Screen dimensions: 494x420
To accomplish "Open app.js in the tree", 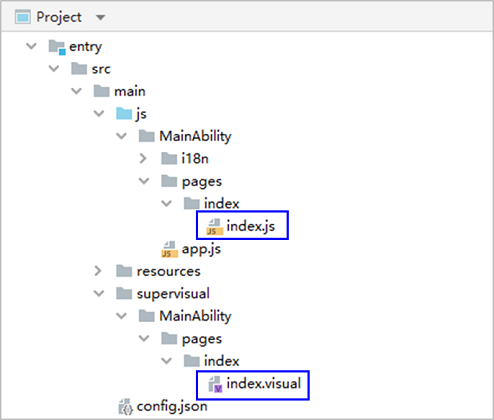I will [201, 249].
